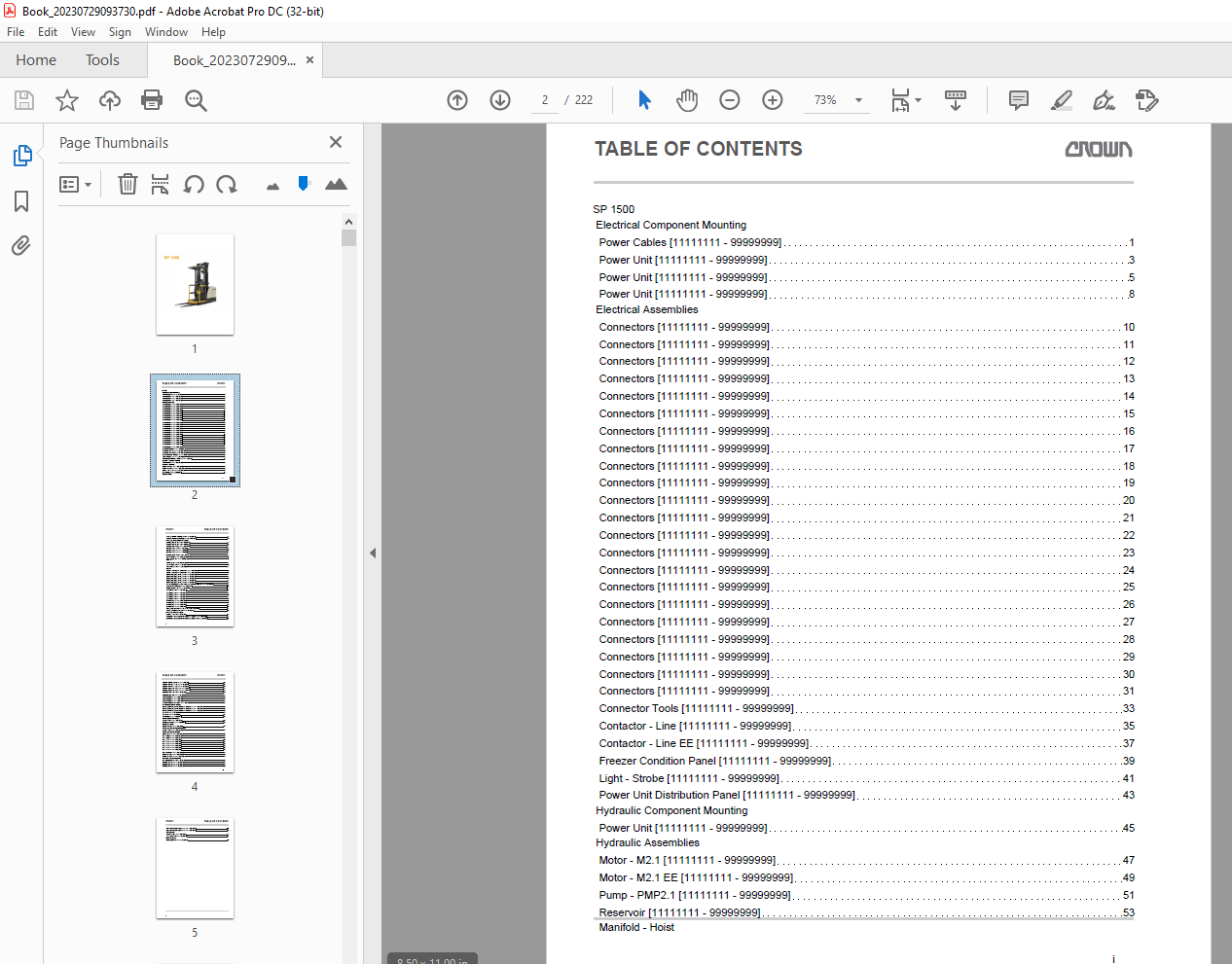Print the document using printer icon
Viewport: 1232px width, 964px height.
(x=152, y=100)
